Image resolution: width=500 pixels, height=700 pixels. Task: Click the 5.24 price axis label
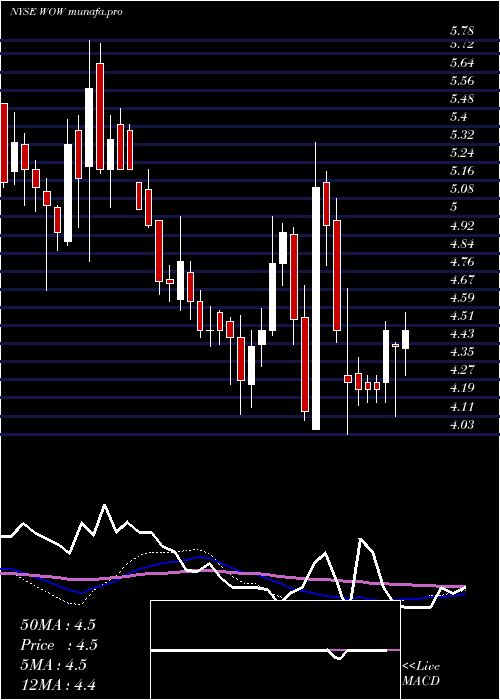pyautogui.click(x=462, y=154)
